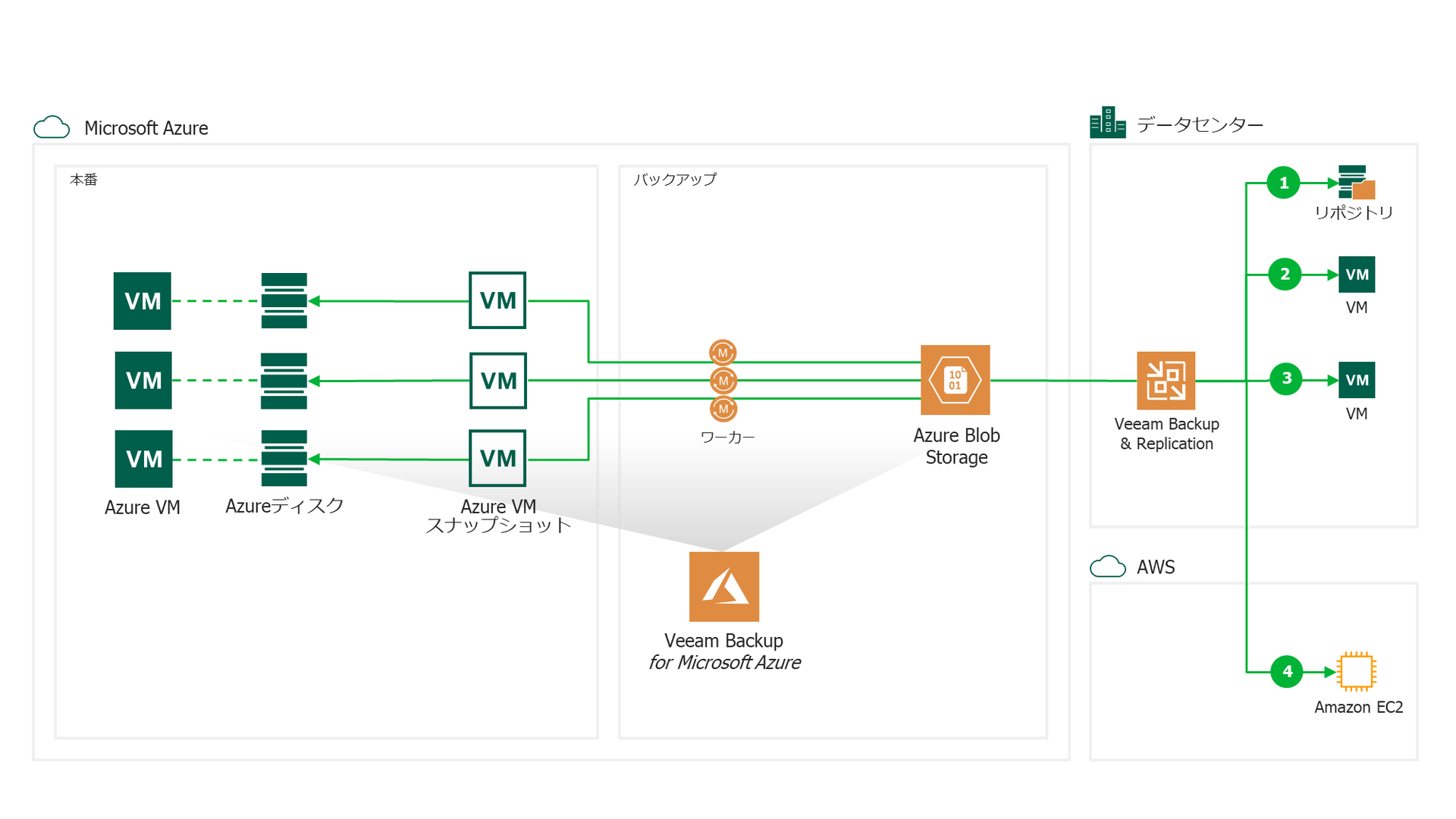Screen dimensions: 1456x819
Task: Click the "リポジトリ" label
Action: pos(1354,212)
